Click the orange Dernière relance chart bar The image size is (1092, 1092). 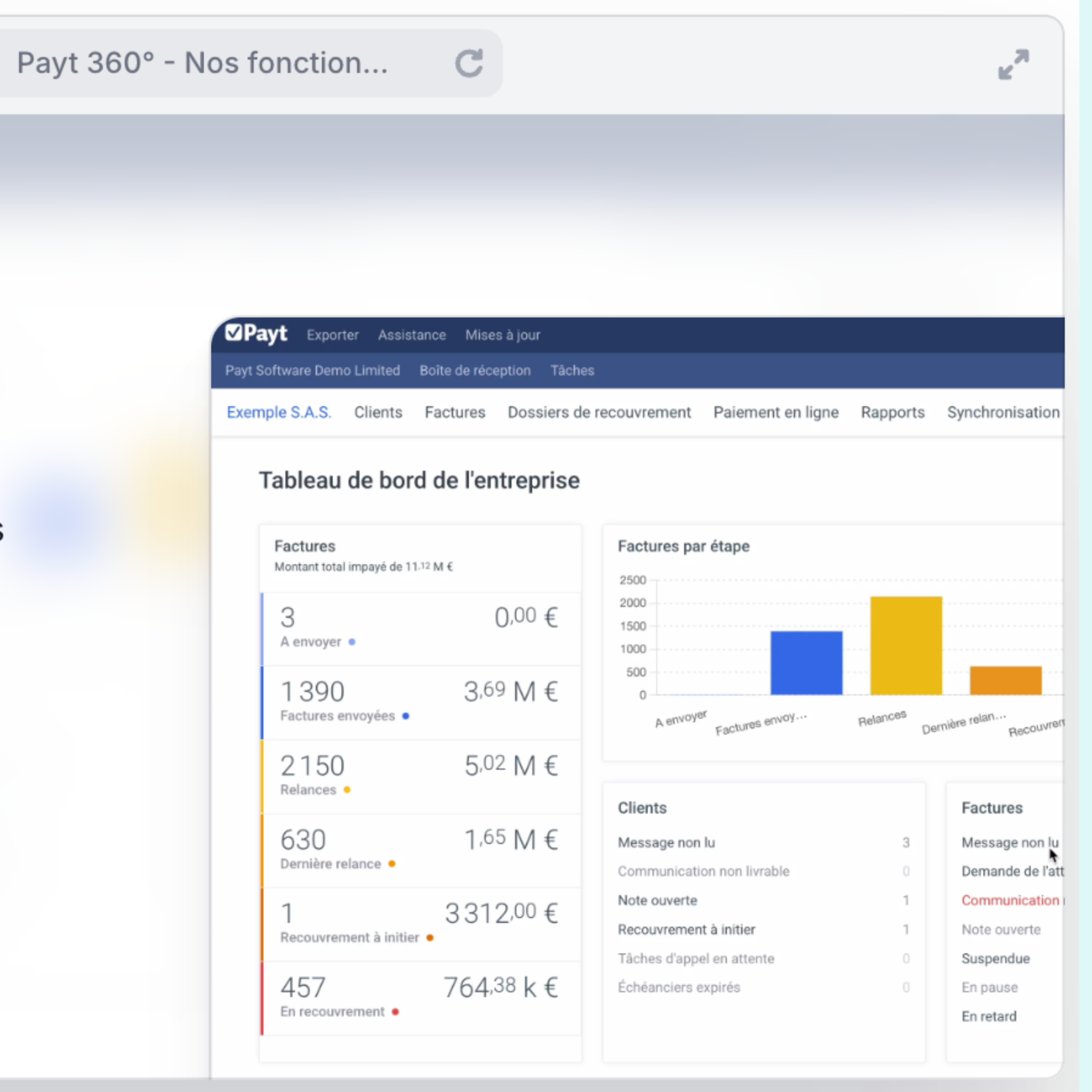[1006, 680]
